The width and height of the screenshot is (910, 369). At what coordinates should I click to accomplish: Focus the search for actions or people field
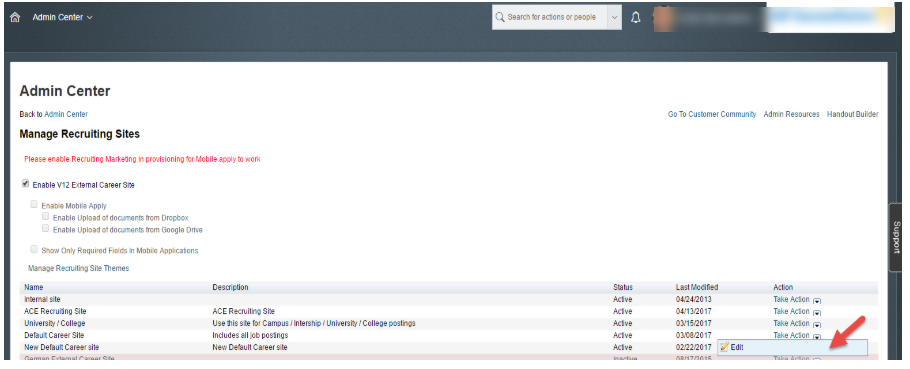[x=551, y=17]
